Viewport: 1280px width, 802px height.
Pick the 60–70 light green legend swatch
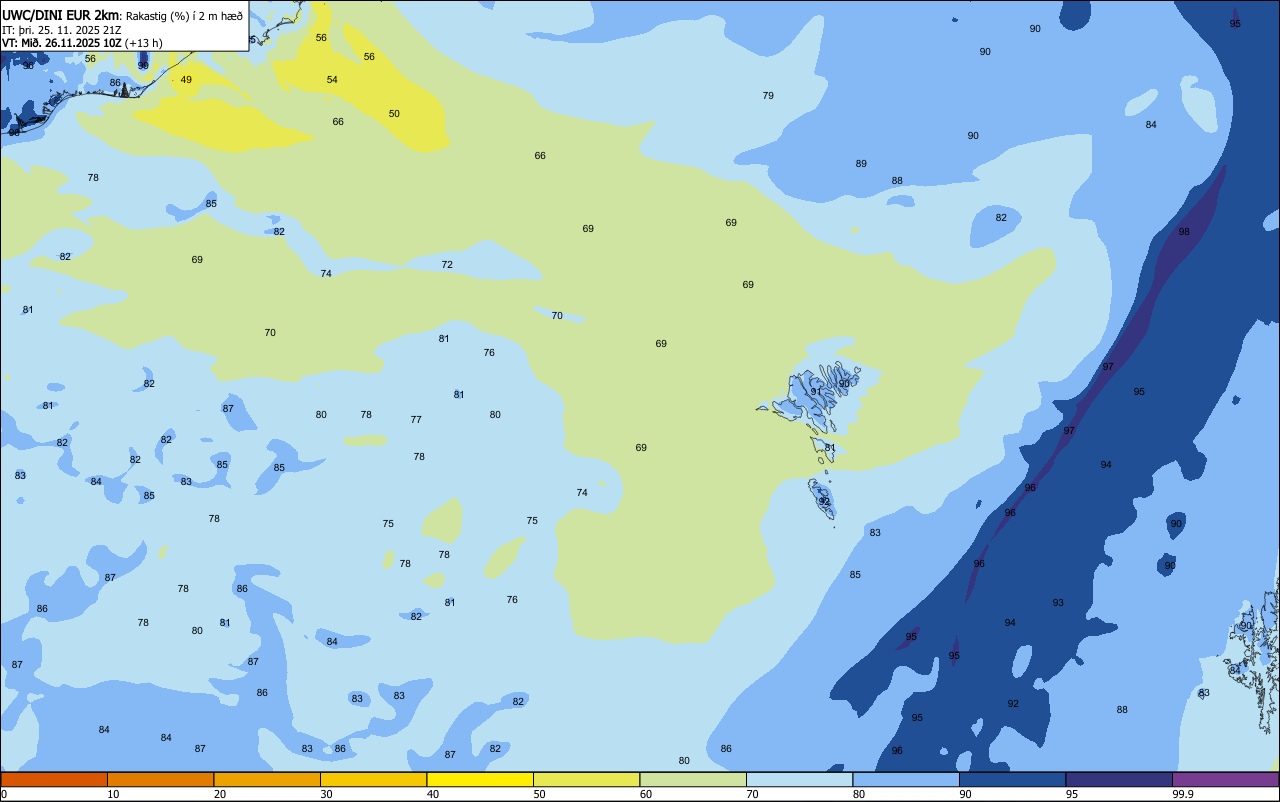[693, 779]
